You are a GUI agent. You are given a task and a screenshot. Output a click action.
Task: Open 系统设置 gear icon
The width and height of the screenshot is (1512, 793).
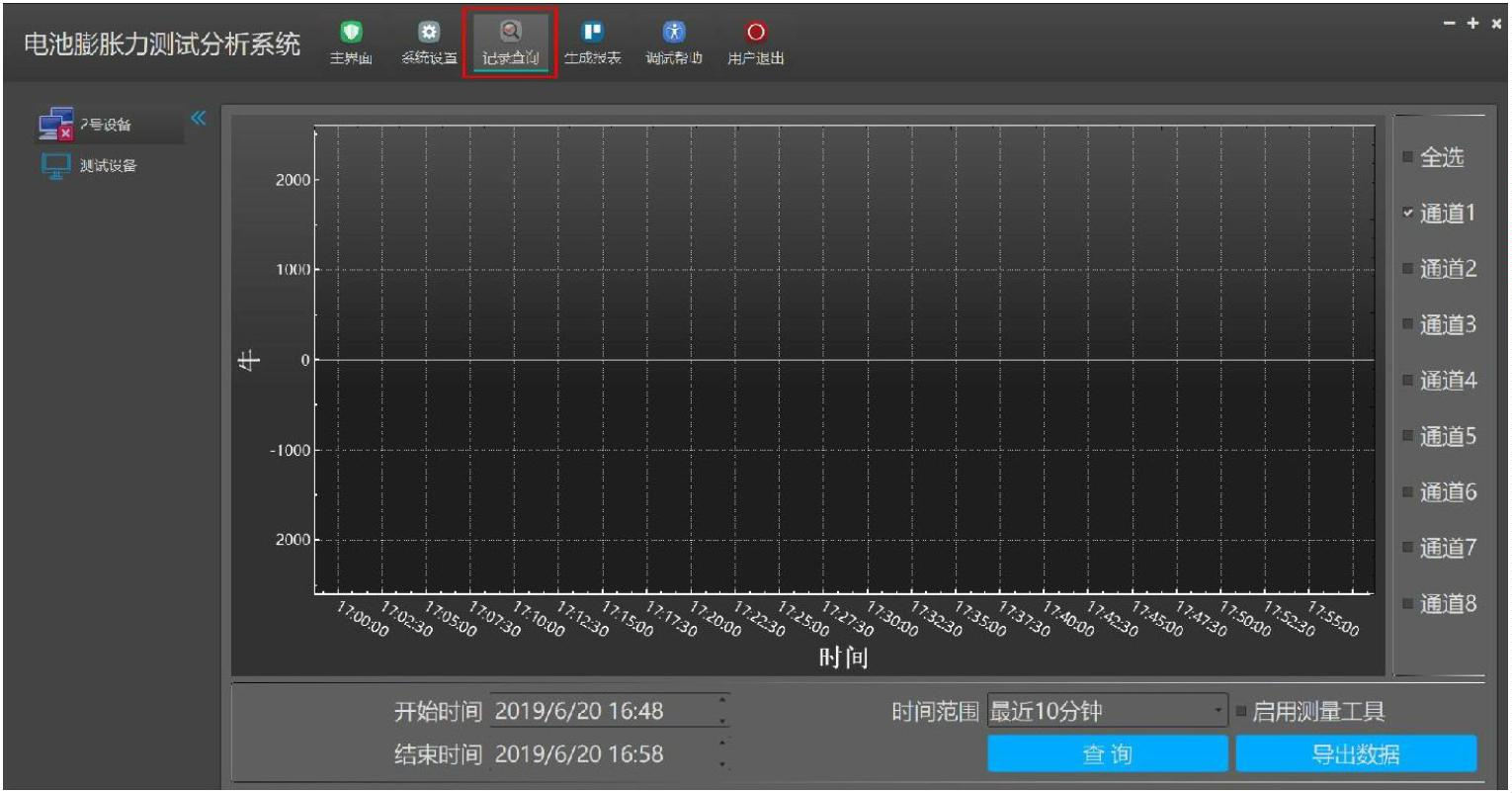click(x=429, y=42)
